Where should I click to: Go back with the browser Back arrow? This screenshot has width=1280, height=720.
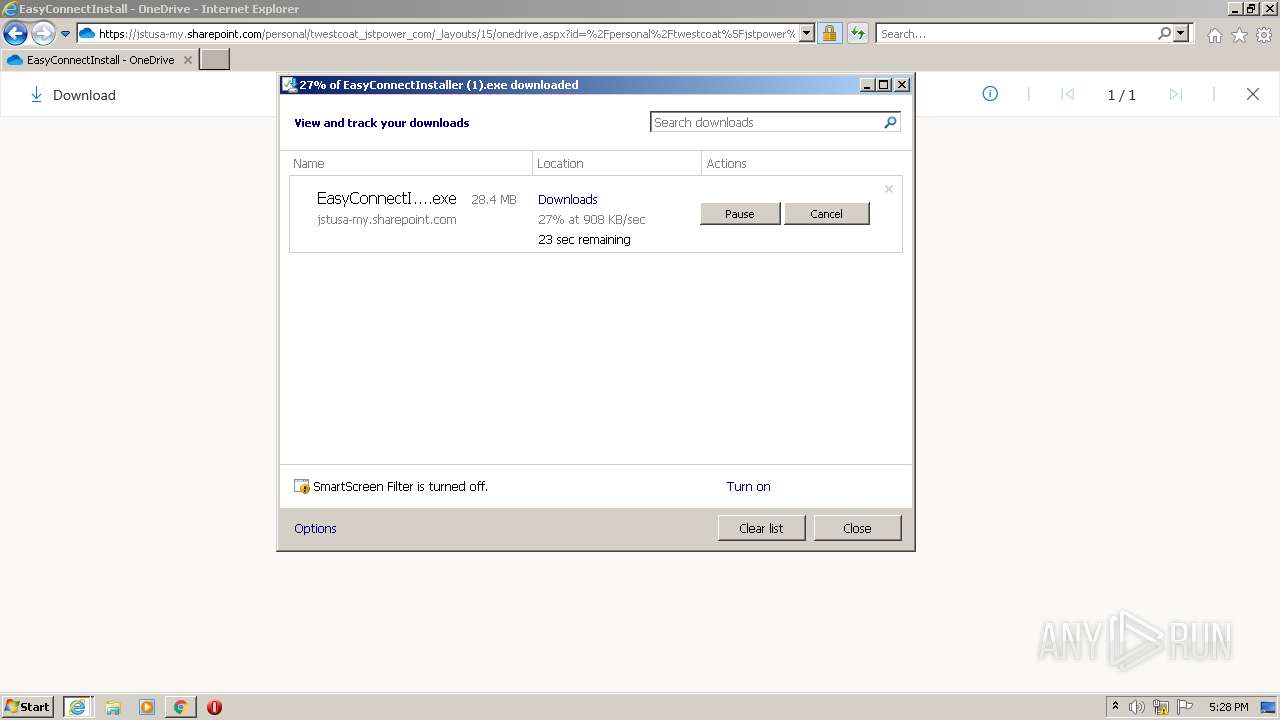[15, 33]
